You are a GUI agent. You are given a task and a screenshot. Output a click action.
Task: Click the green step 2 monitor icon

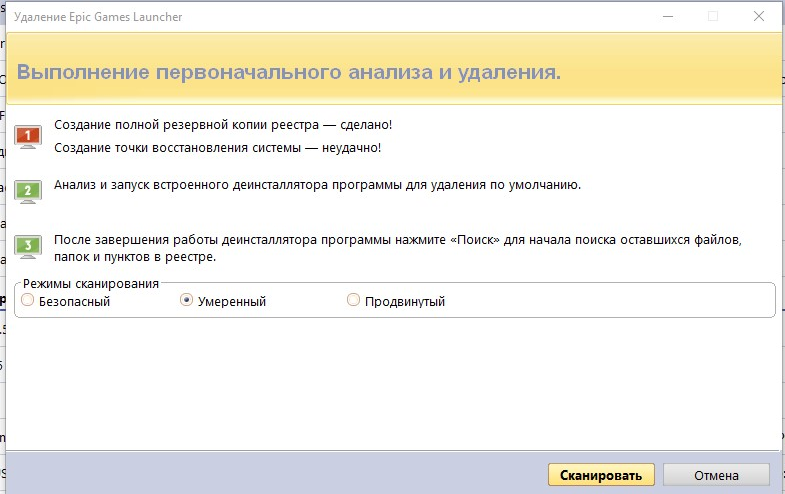click(28, 192)
